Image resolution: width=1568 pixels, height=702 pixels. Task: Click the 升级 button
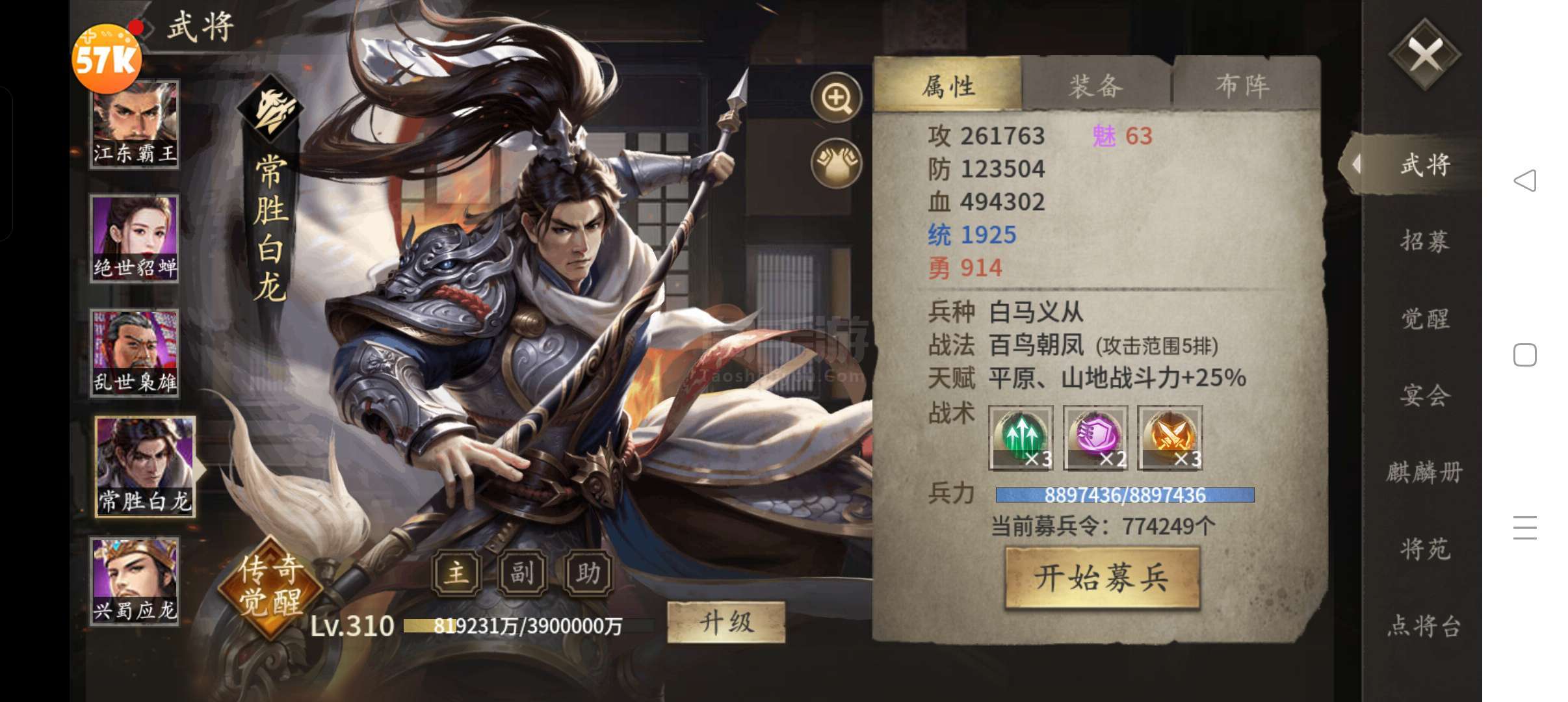click(x=726, y=623)
